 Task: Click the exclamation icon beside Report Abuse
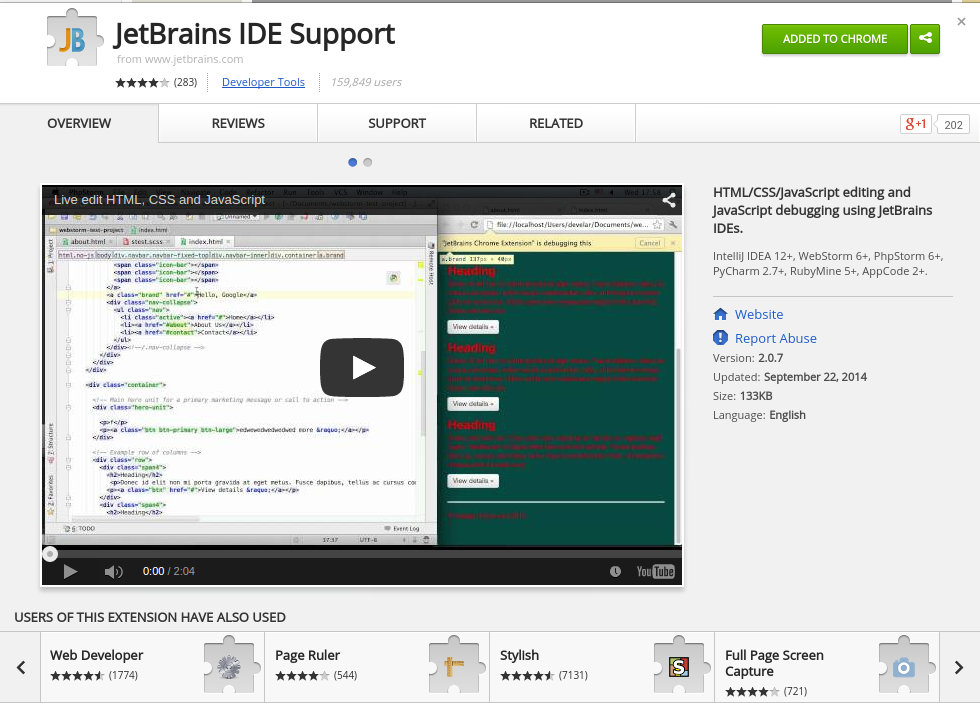pos(721,337)
